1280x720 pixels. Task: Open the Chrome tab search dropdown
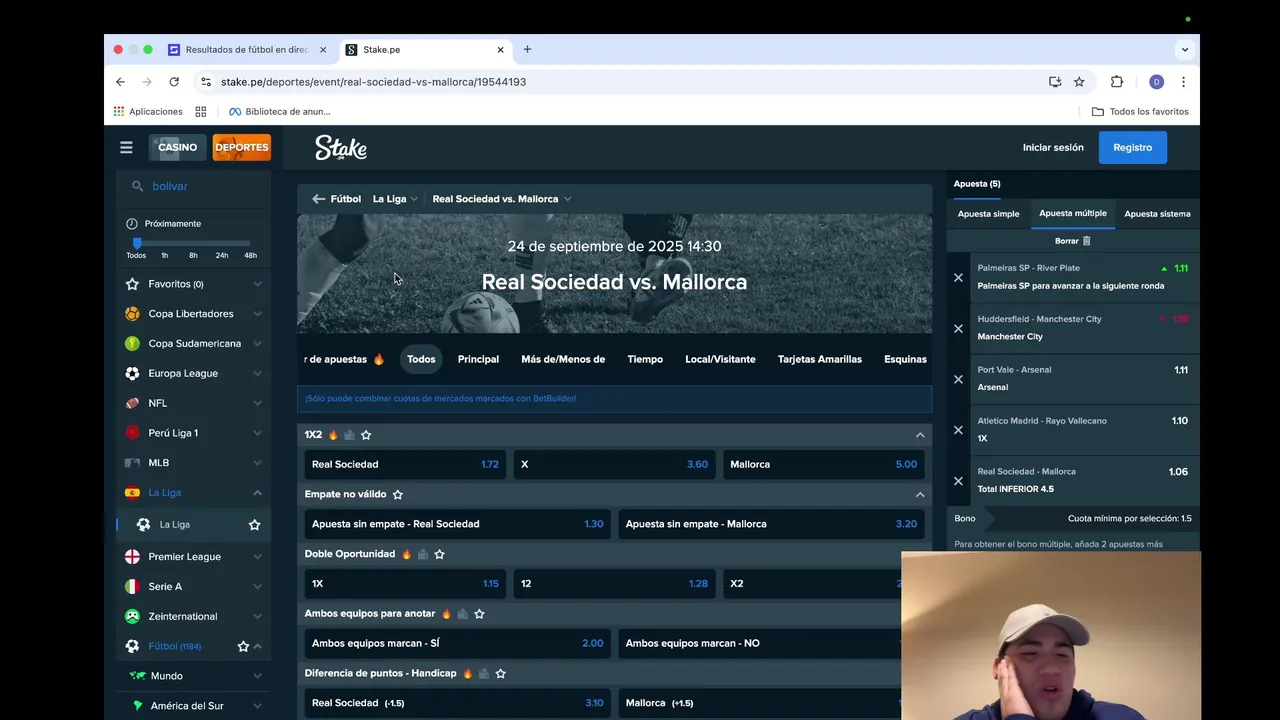pos(1185,49)
